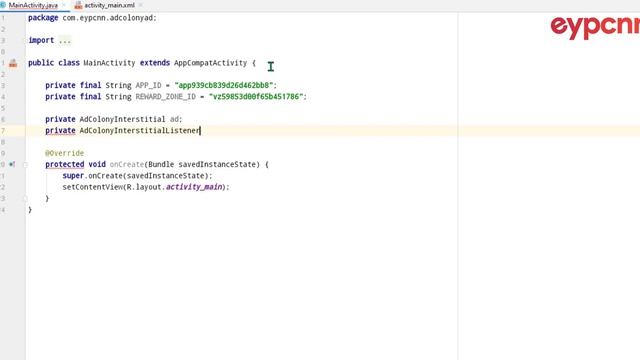640x360 pixels.
Task: Click the related XML file gutter icon
Action: click(13, 63)
